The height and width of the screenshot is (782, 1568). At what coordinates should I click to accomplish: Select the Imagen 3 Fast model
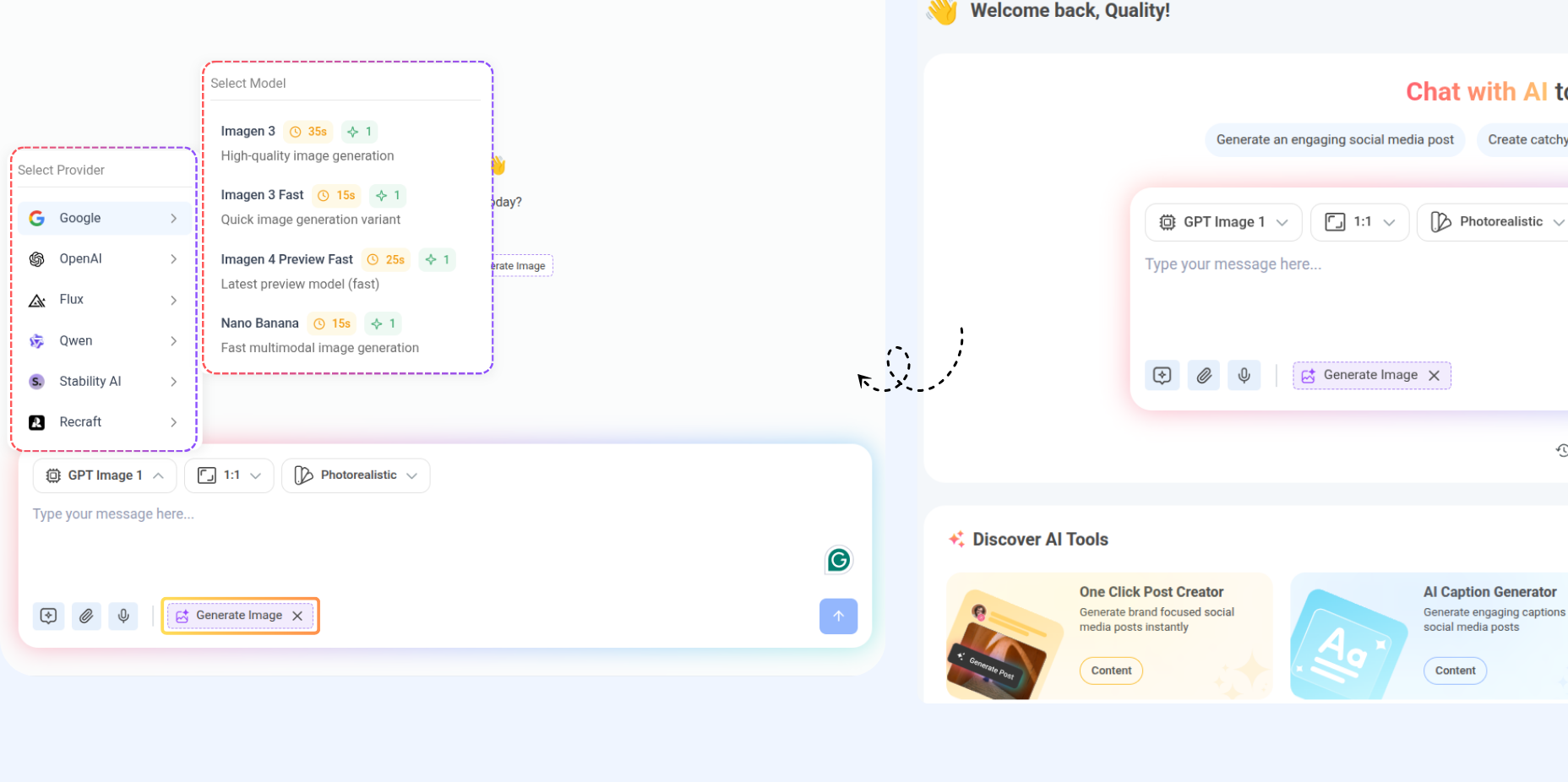(347, 207)
